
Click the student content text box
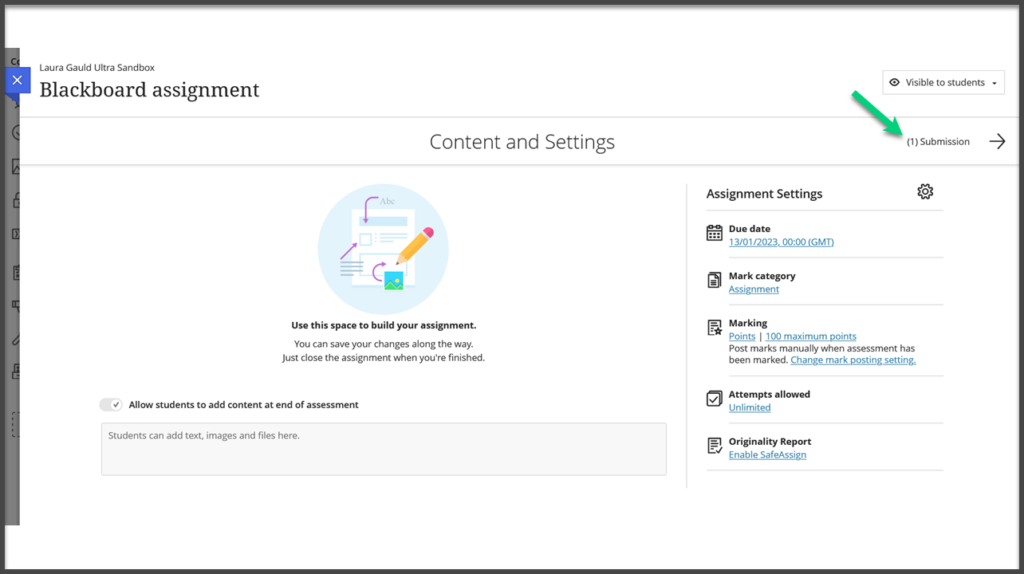coord(383,449)
